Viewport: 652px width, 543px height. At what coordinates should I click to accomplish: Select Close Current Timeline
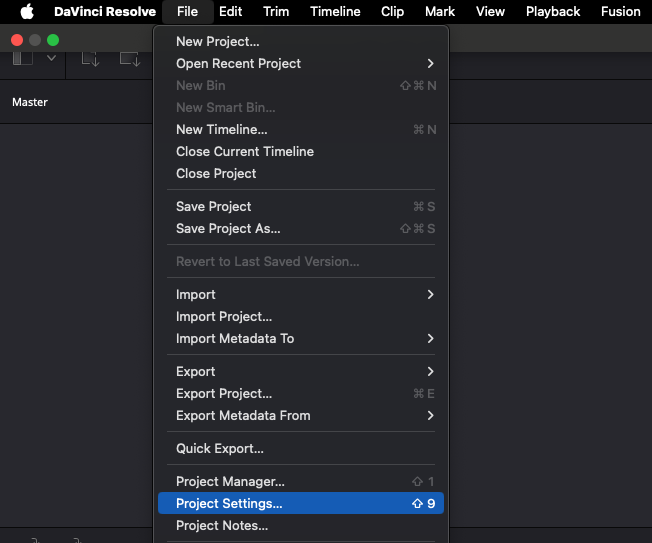(245, 151)
